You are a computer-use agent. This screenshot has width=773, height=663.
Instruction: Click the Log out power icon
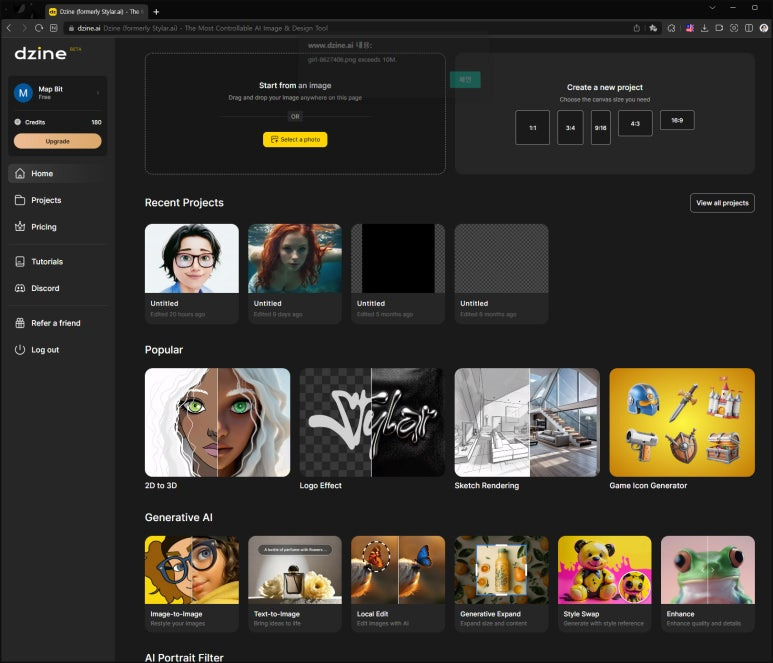20,349
